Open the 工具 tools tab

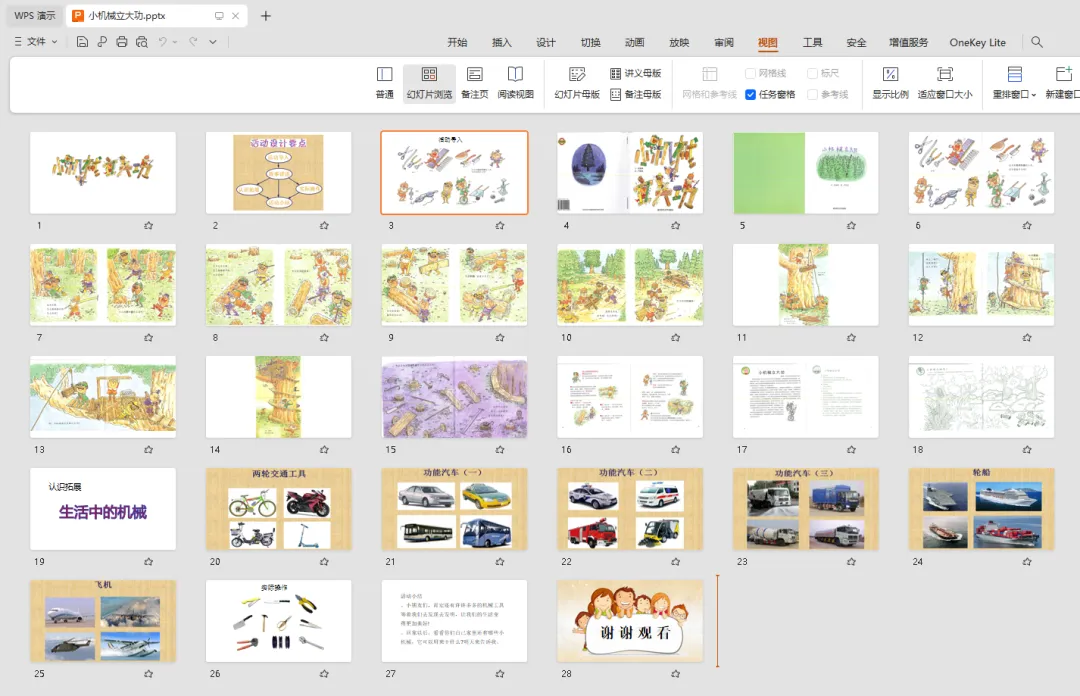[x=812, y=43]
